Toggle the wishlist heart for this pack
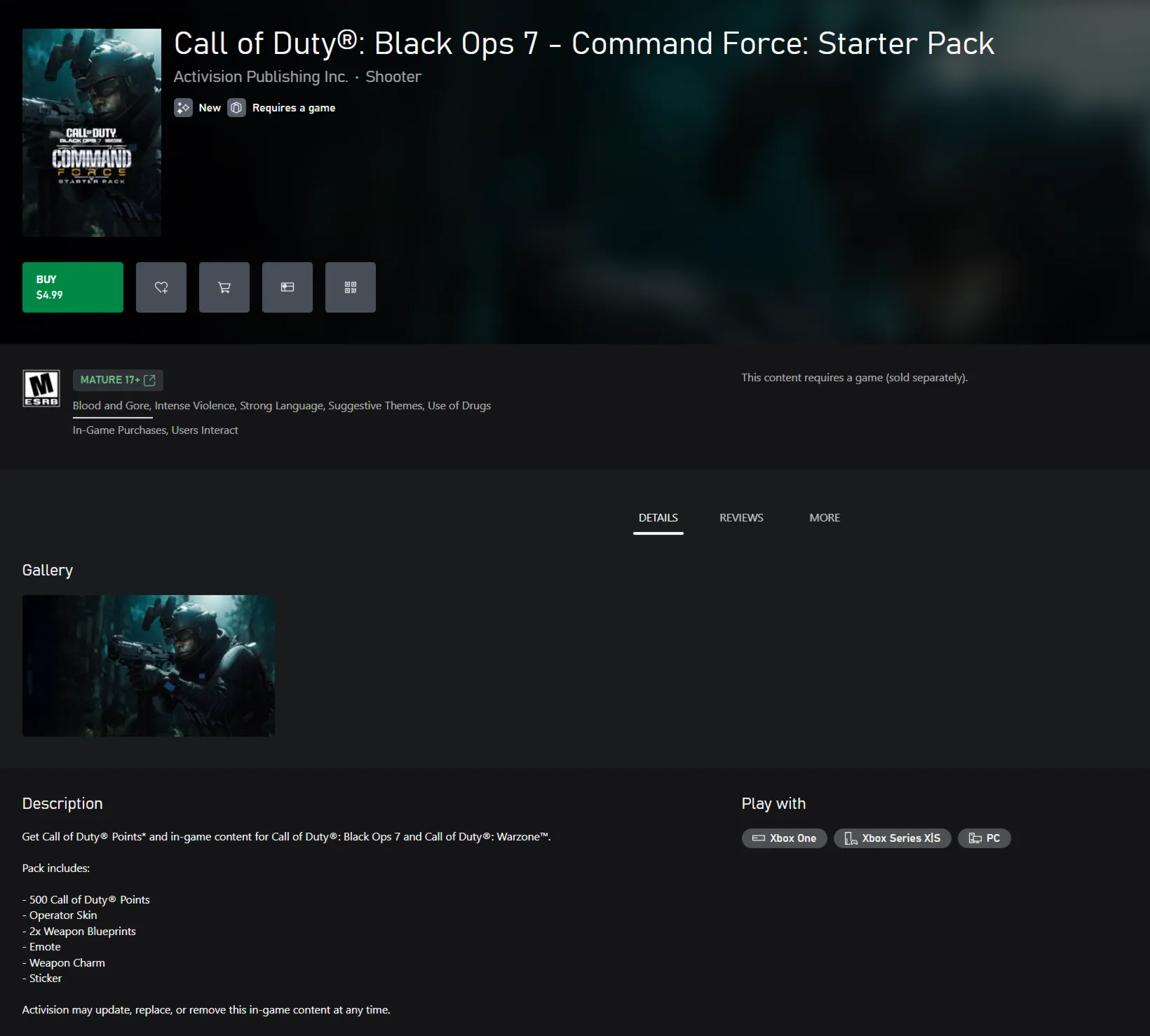Image resolution: width=1150 pixels, height=1036 pixels. [x=161, y=287]
